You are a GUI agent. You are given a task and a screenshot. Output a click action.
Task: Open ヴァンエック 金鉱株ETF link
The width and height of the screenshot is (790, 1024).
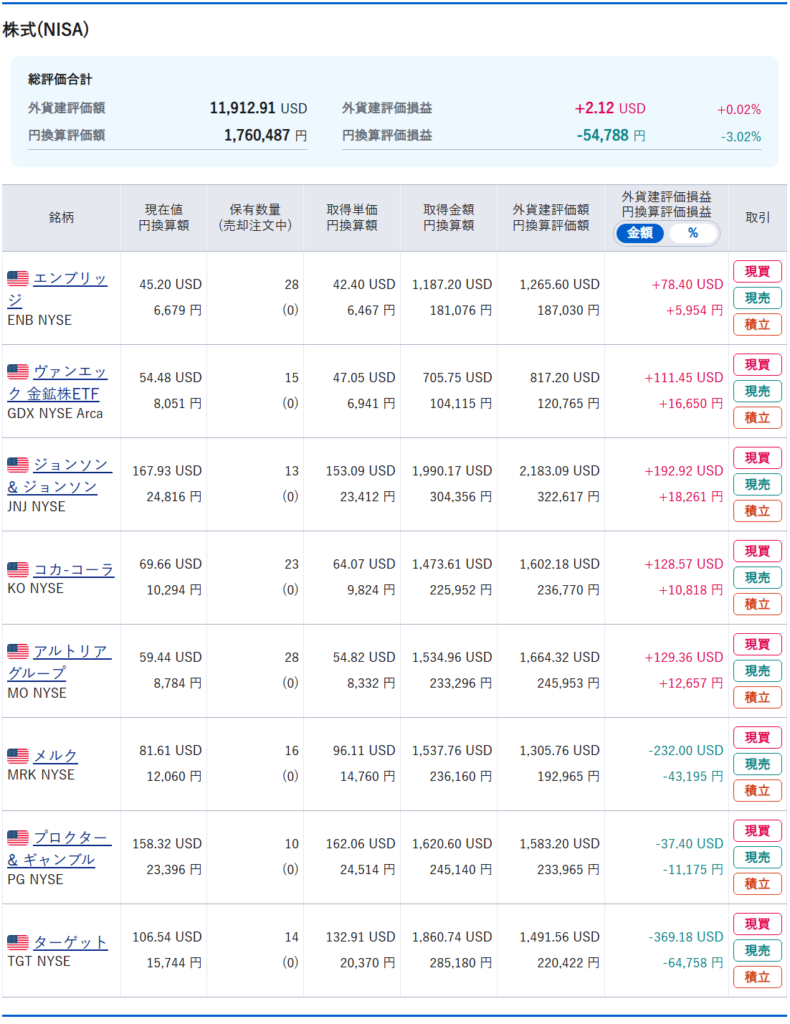57,383
